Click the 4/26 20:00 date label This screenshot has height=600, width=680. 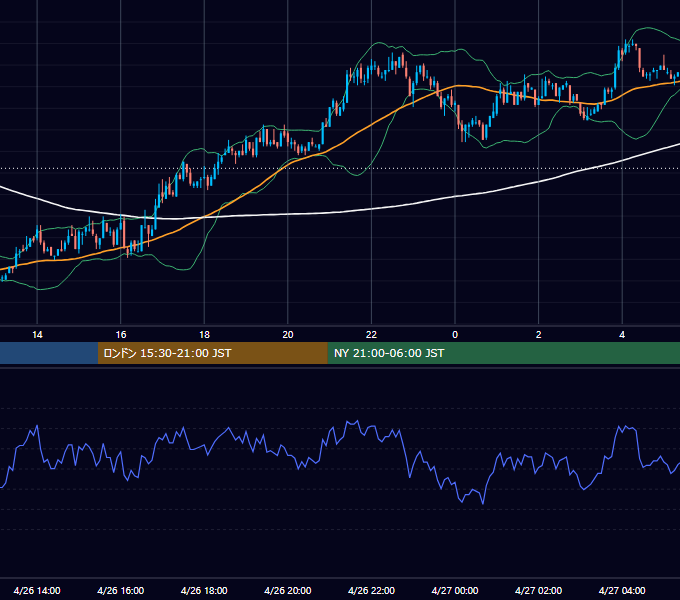[x=288, y=590]
